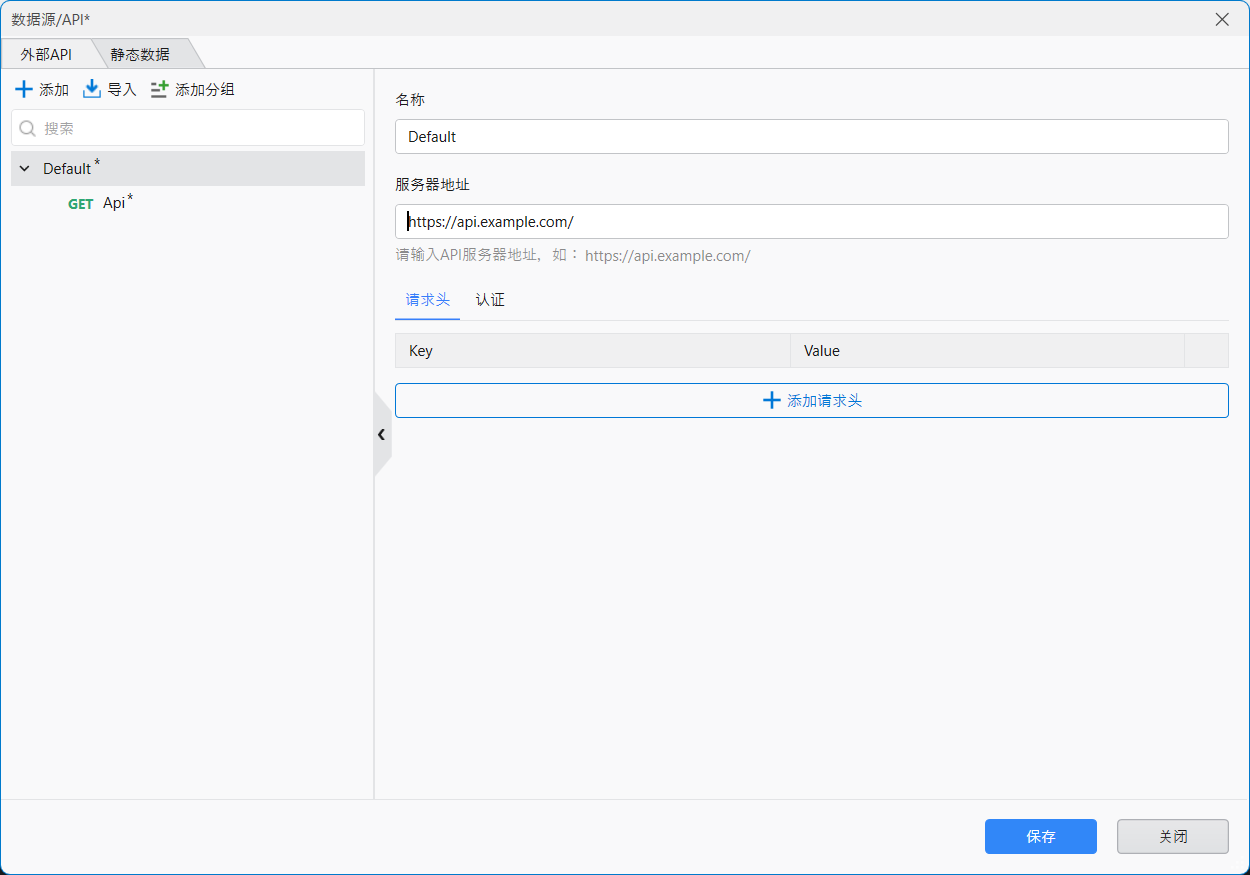Select the Default group in the tree

(x=67, y=169)
